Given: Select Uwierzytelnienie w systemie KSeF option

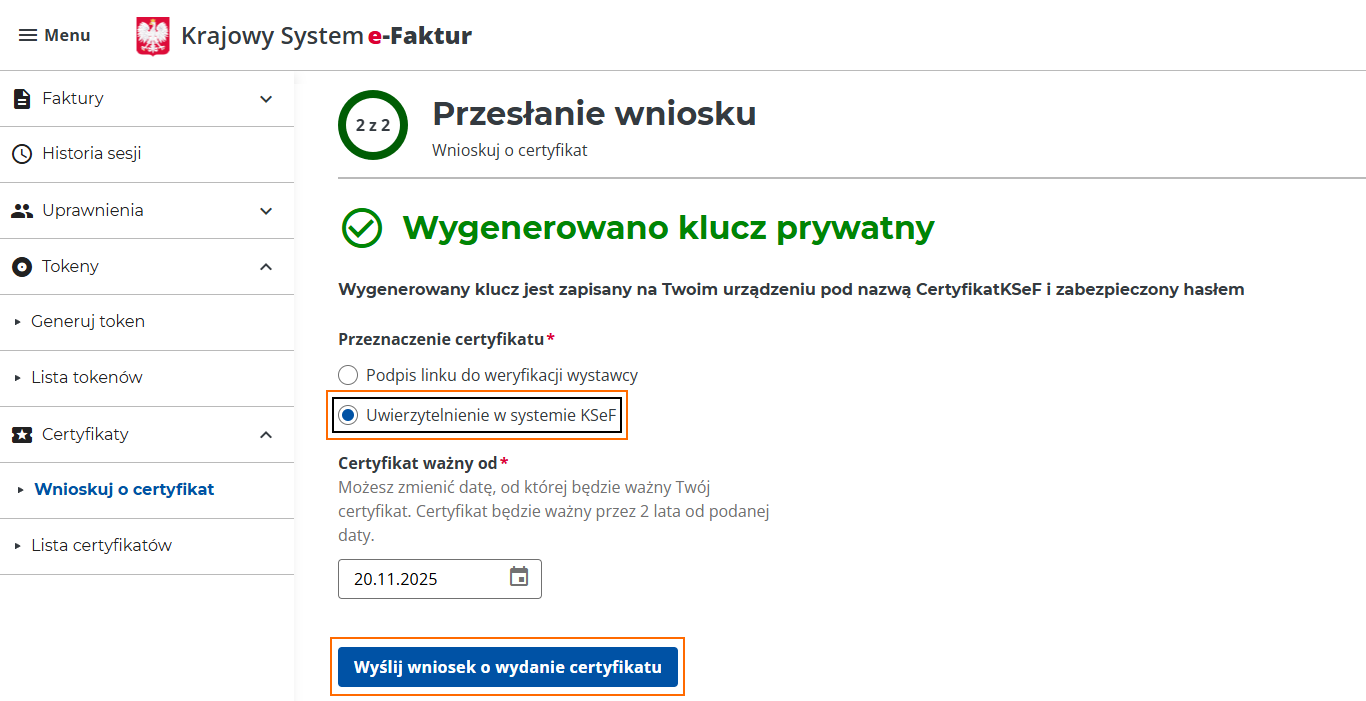Looking at the screenshot, I should point(348,415).
